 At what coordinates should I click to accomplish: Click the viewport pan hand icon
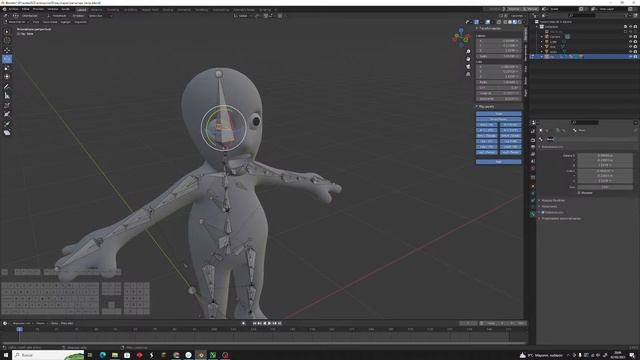(x=468, y=59)
